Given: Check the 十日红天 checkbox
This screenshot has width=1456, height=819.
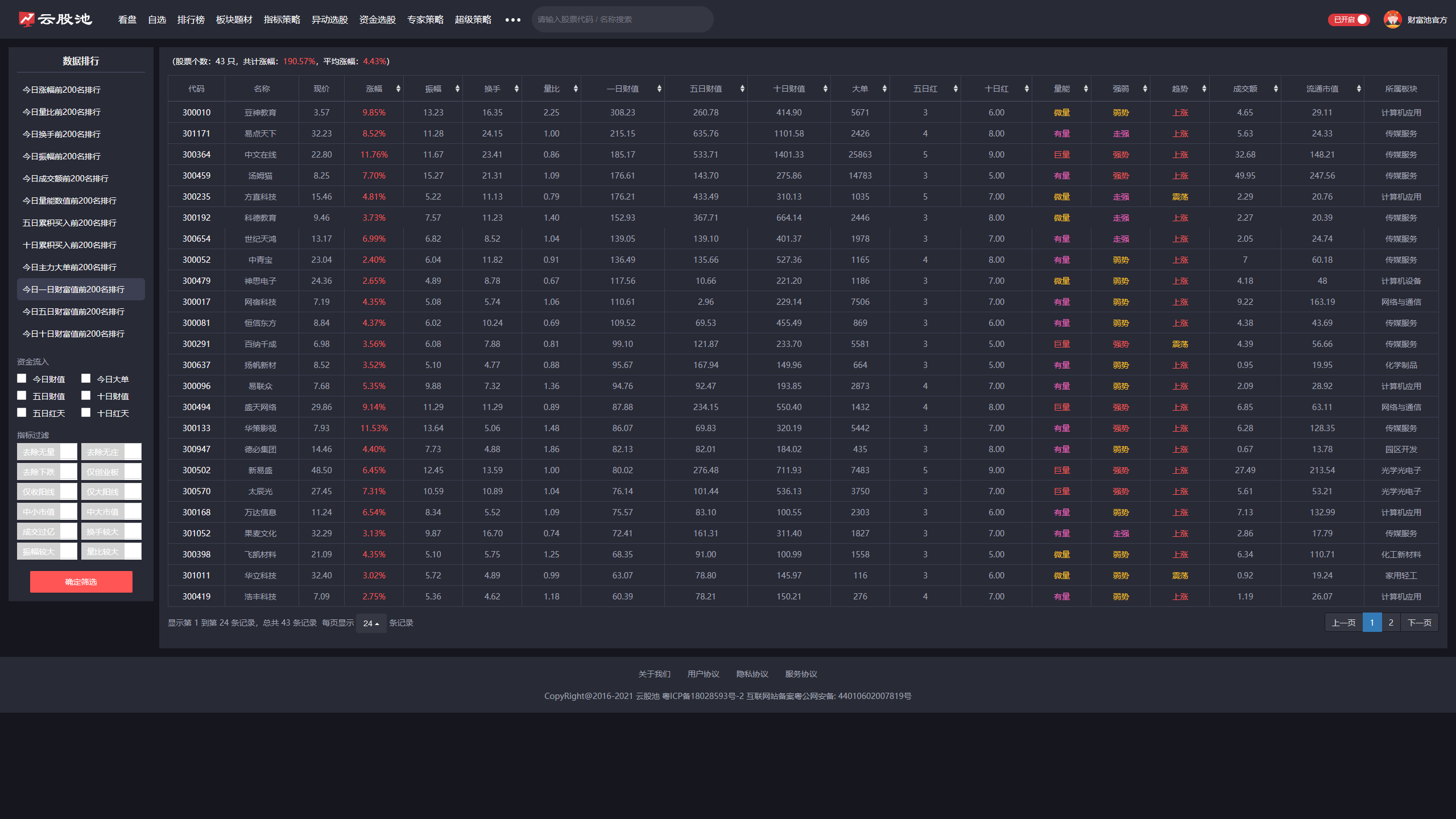Looking at the screenshot, I should click(x=86, y=412).
